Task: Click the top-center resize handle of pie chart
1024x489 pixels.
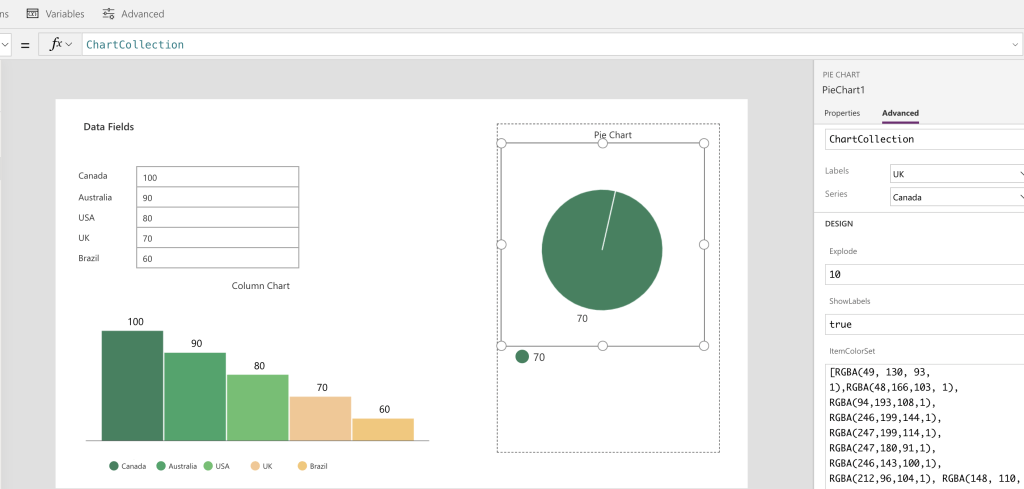Action: [x=603, y=144]
